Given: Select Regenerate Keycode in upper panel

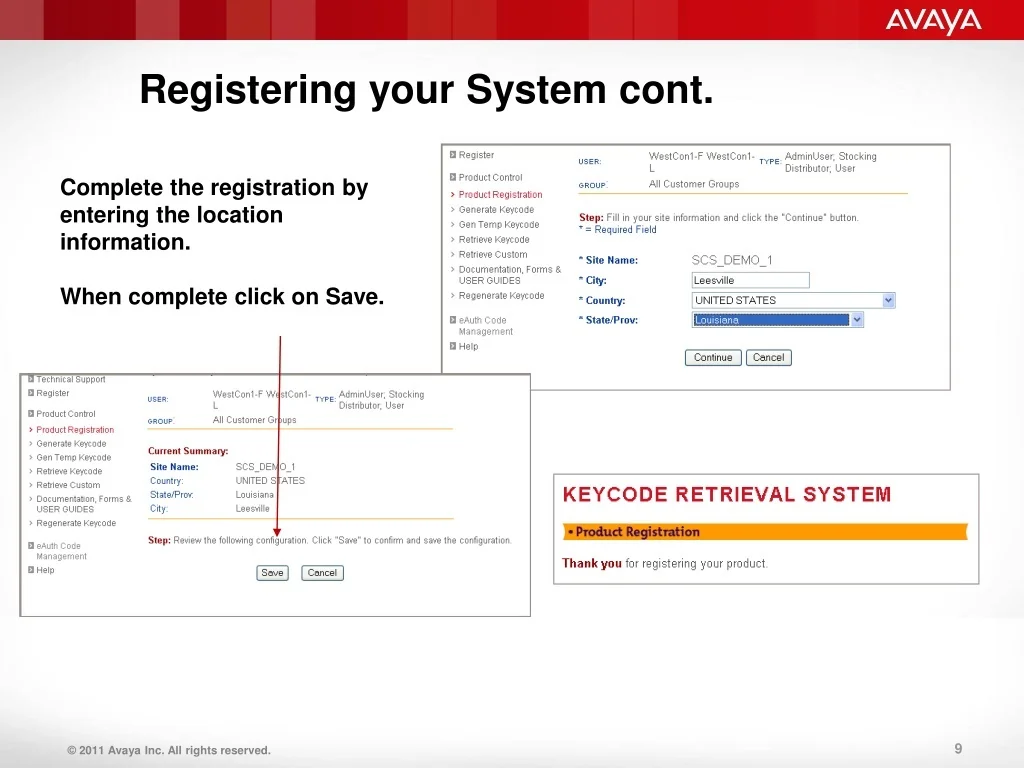Looking at the screenshot, I should click(x=502, y=296).
